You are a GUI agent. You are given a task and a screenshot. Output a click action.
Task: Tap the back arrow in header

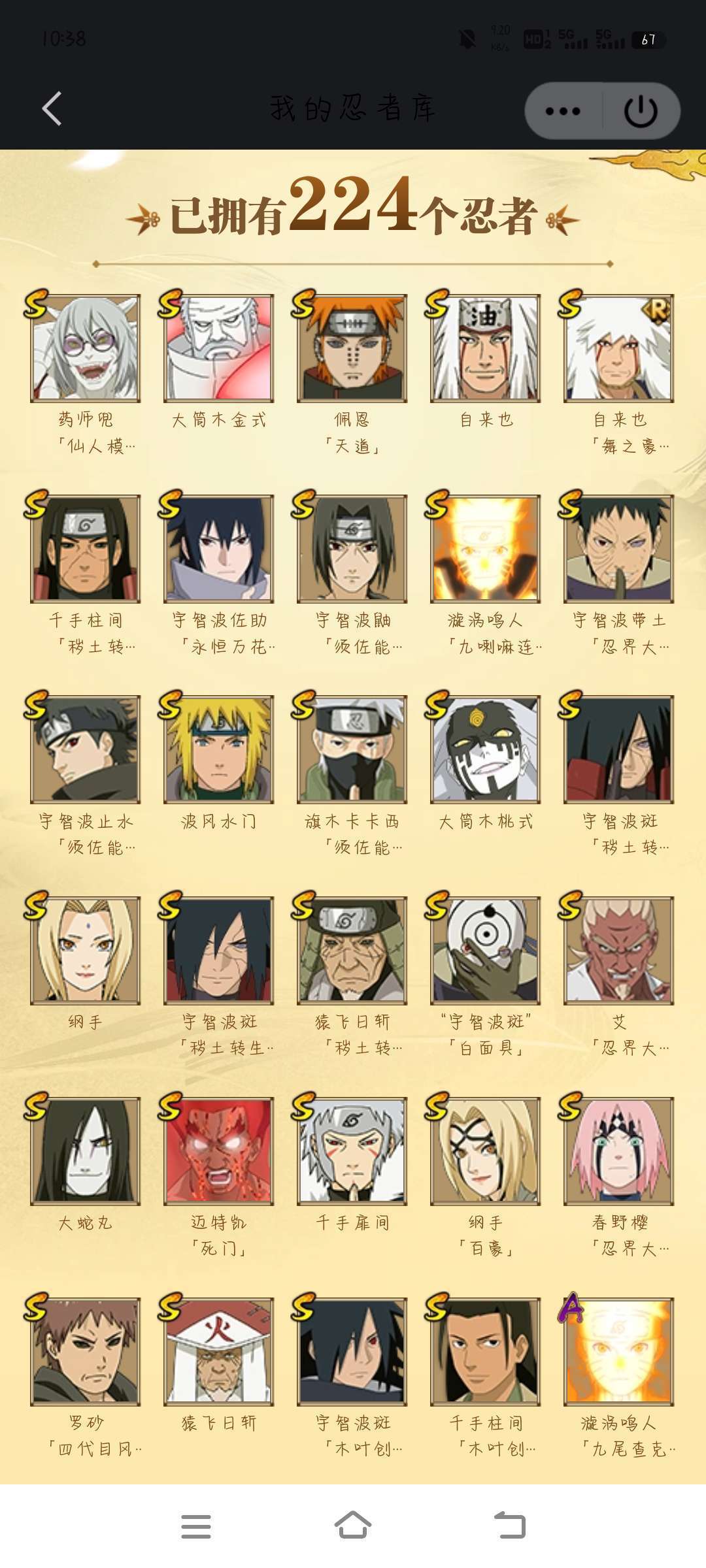tap(52, 108)
